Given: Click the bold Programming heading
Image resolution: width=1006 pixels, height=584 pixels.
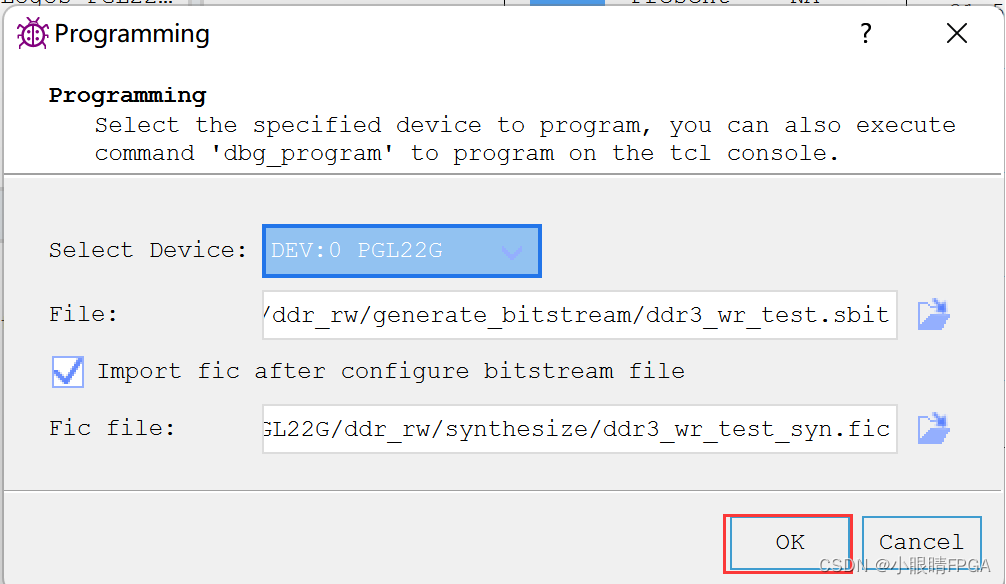Looking at the screenshot, I should 127,95.
